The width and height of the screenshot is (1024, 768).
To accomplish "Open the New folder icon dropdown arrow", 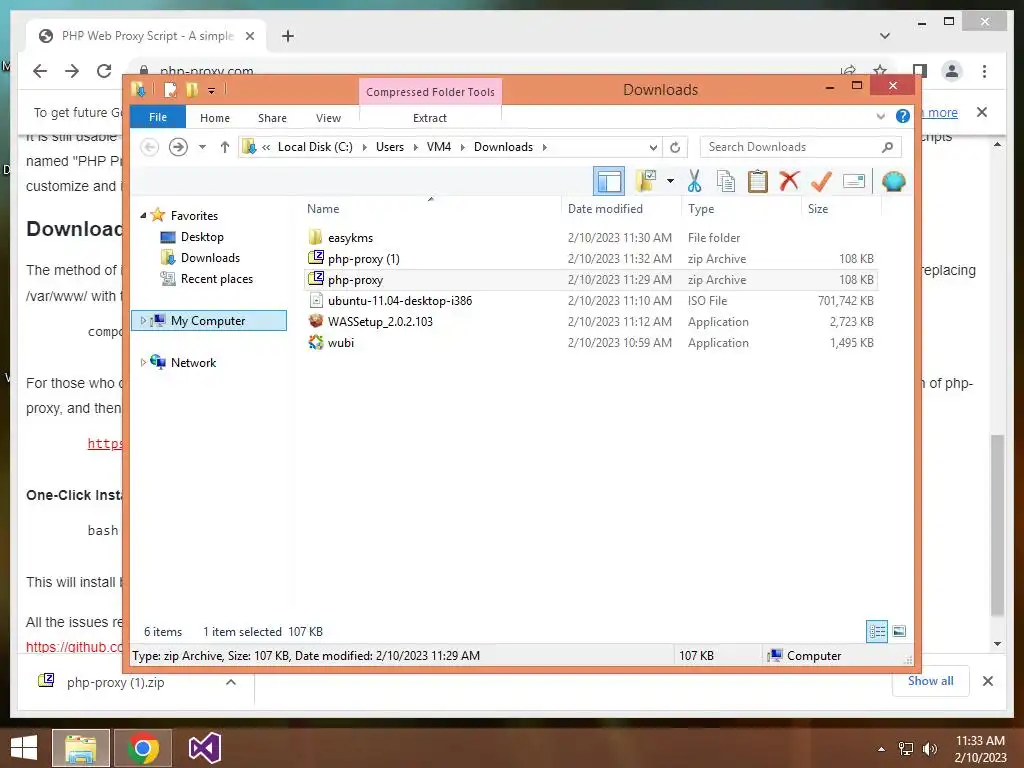I will (670, 181).
